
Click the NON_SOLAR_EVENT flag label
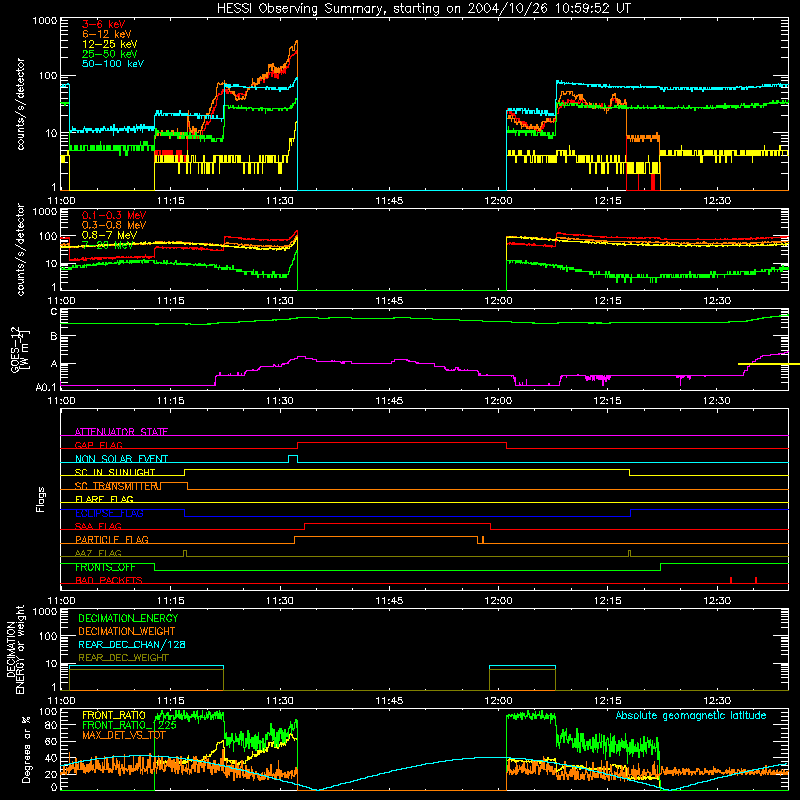121,459
